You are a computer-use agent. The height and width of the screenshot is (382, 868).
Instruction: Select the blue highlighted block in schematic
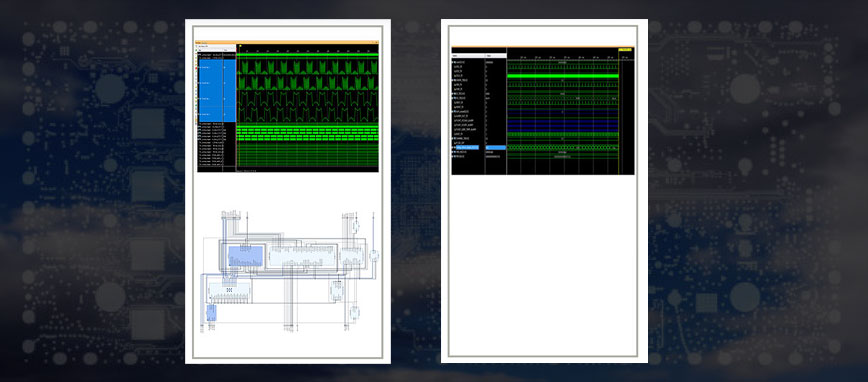coord(246,256)
